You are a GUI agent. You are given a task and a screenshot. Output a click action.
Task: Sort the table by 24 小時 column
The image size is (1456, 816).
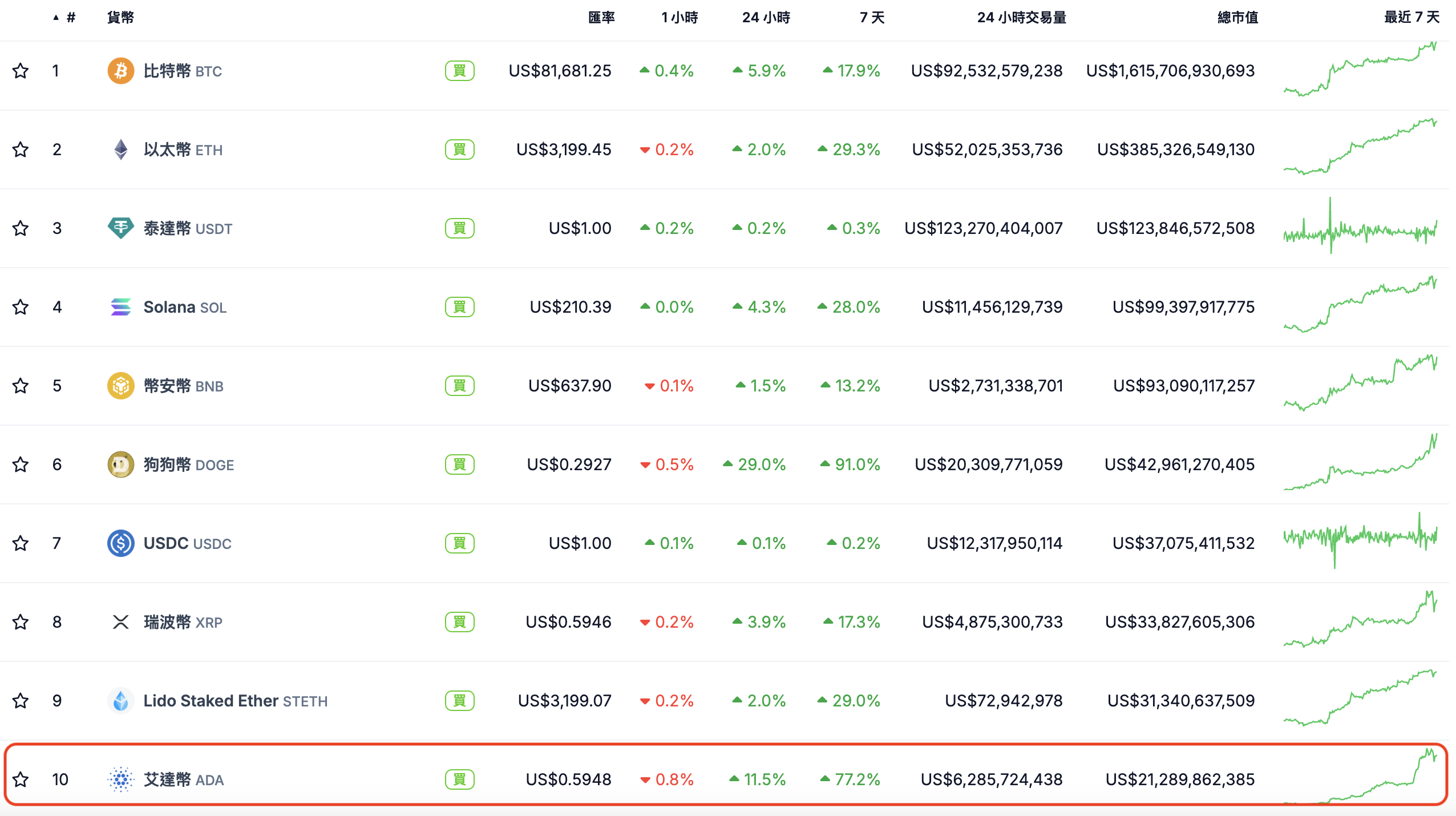point(767,17)
